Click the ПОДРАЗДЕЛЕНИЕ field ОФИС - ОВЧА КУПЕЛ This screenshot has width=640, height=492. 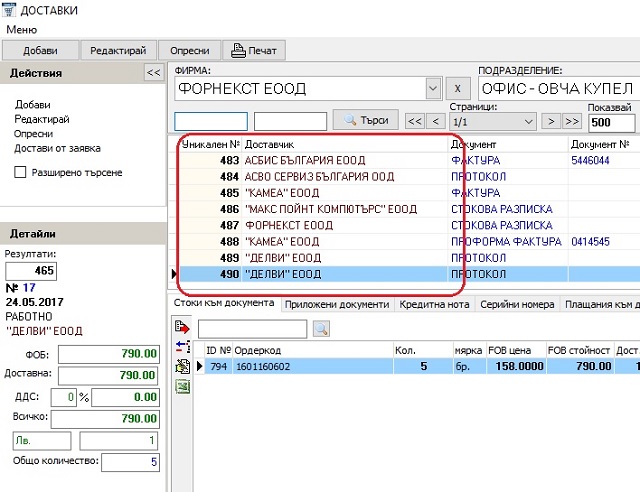click(x=559, y=88)
